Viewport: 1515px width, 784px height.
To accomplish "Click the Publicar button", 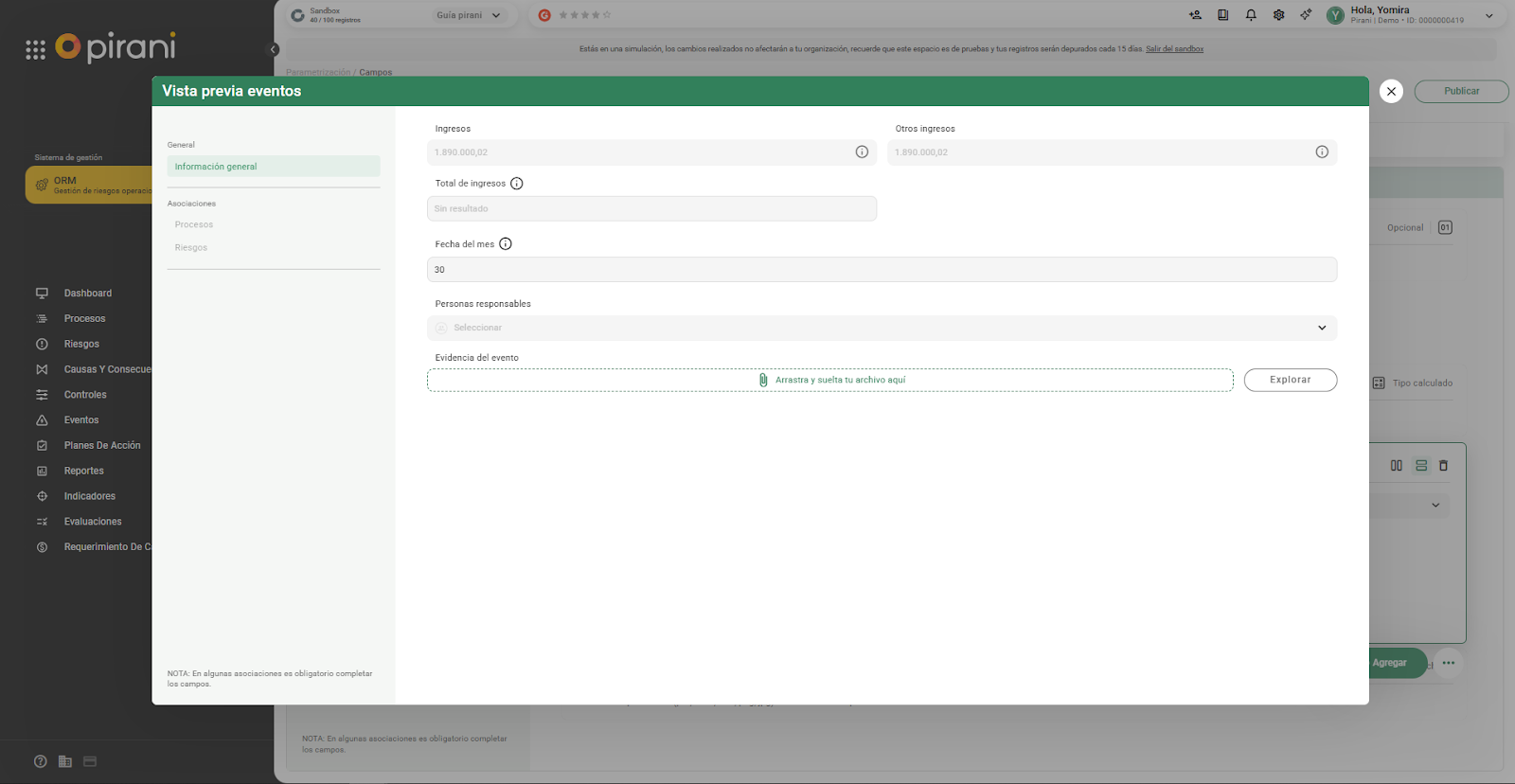I will click(x=1461, y=92).
